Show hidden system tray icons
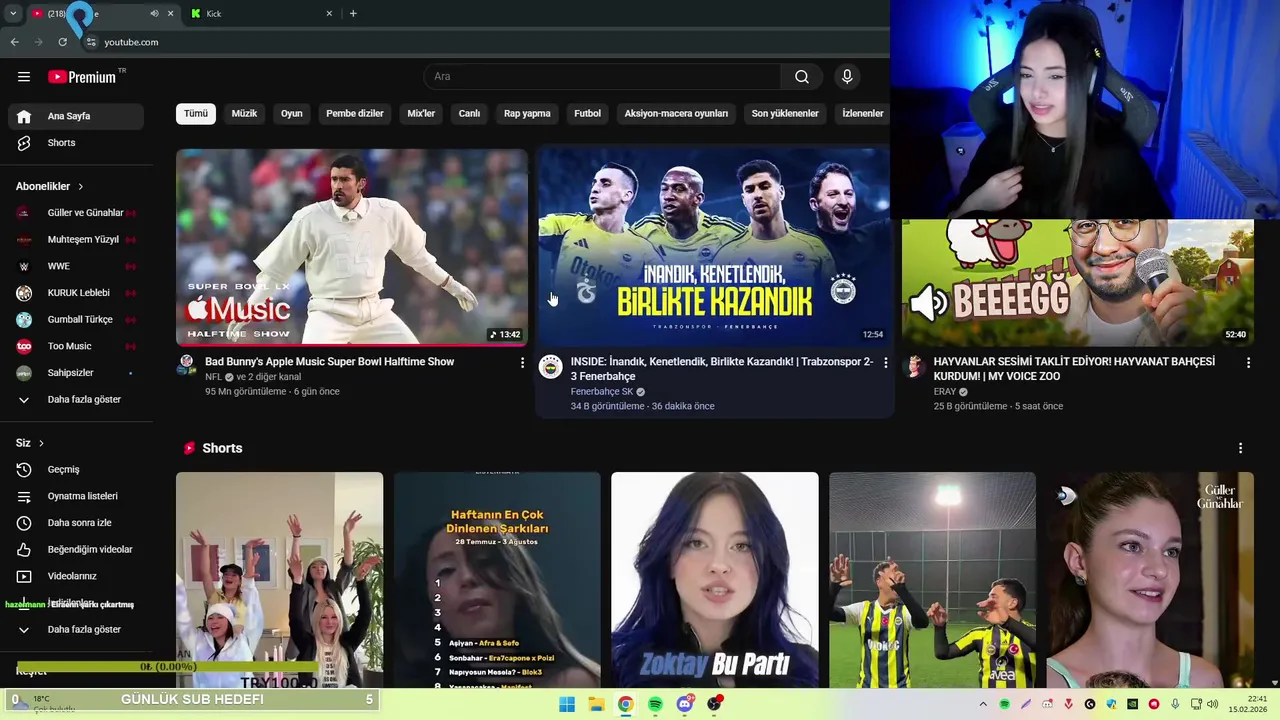 click(983, 704)
